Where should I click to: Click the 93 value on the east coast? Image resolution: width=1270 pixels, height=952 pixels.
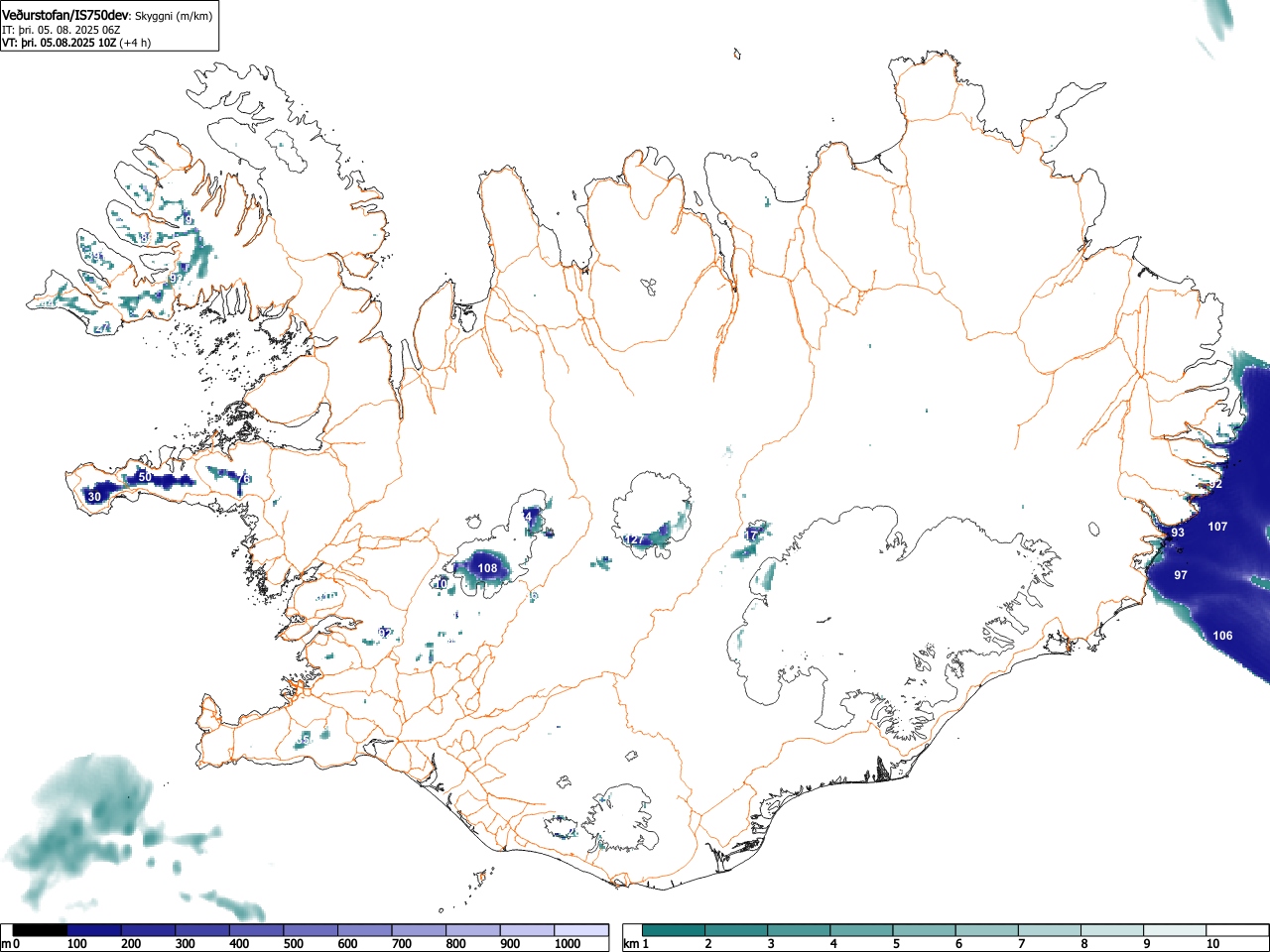(1178, 533)
